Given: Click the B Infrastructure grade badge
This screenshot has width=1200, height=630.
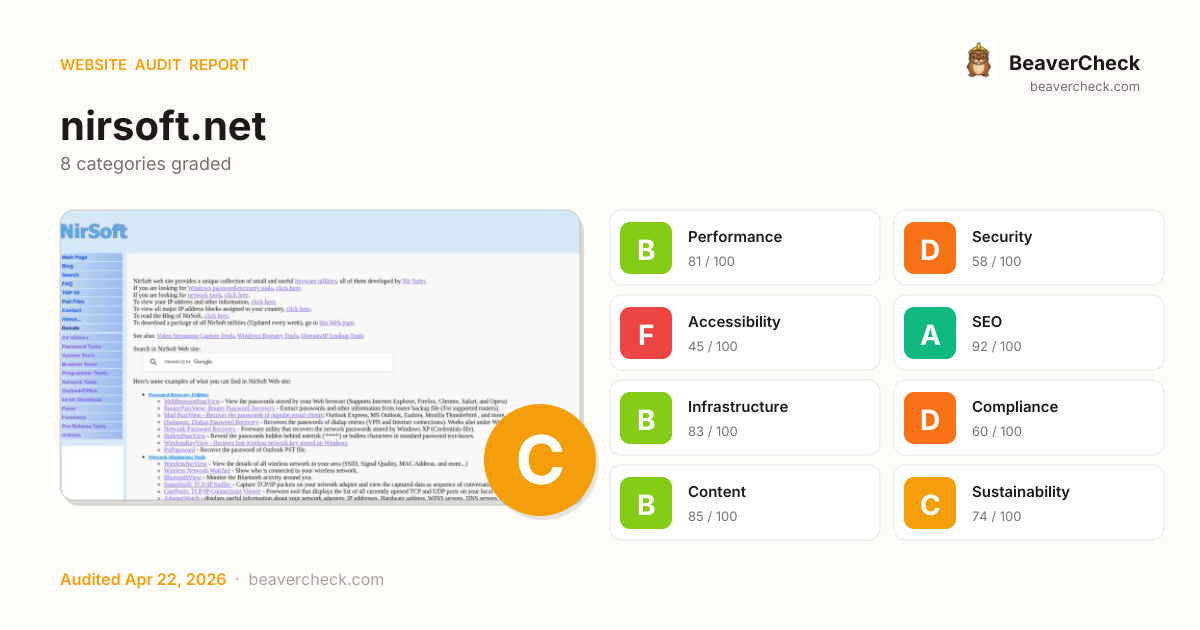Looking at the screenshot, I should (646, 418).
